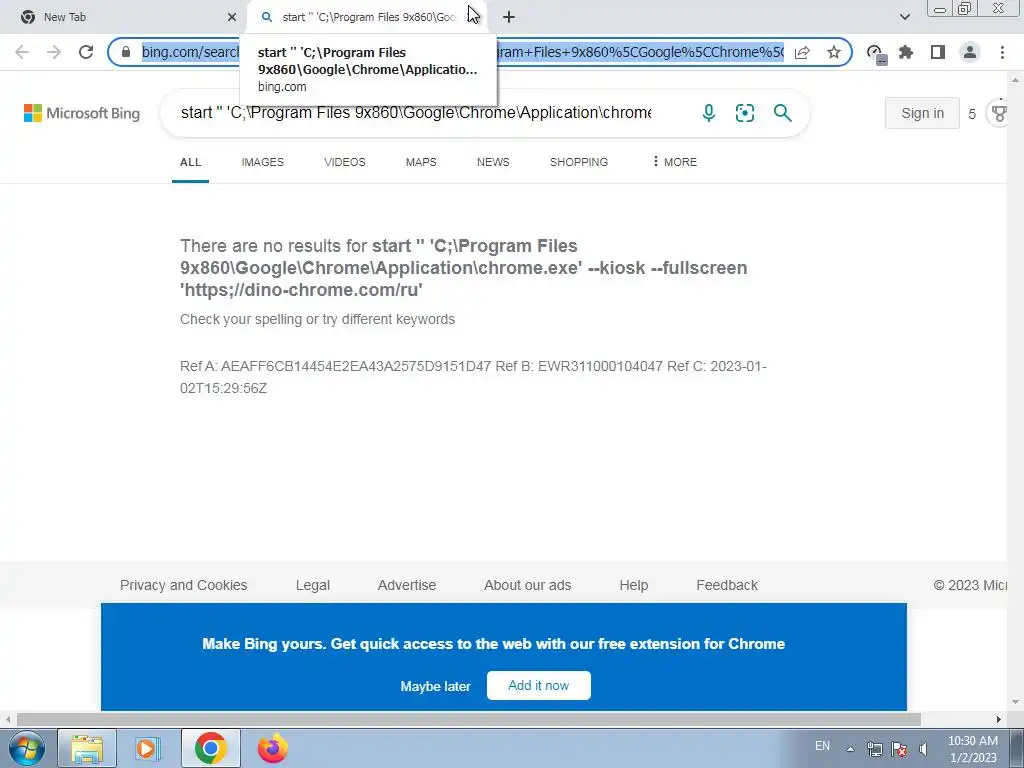The image size is (1024, 768).
Task: Open the Chrome profile avatar
Action: click(970, 52)
